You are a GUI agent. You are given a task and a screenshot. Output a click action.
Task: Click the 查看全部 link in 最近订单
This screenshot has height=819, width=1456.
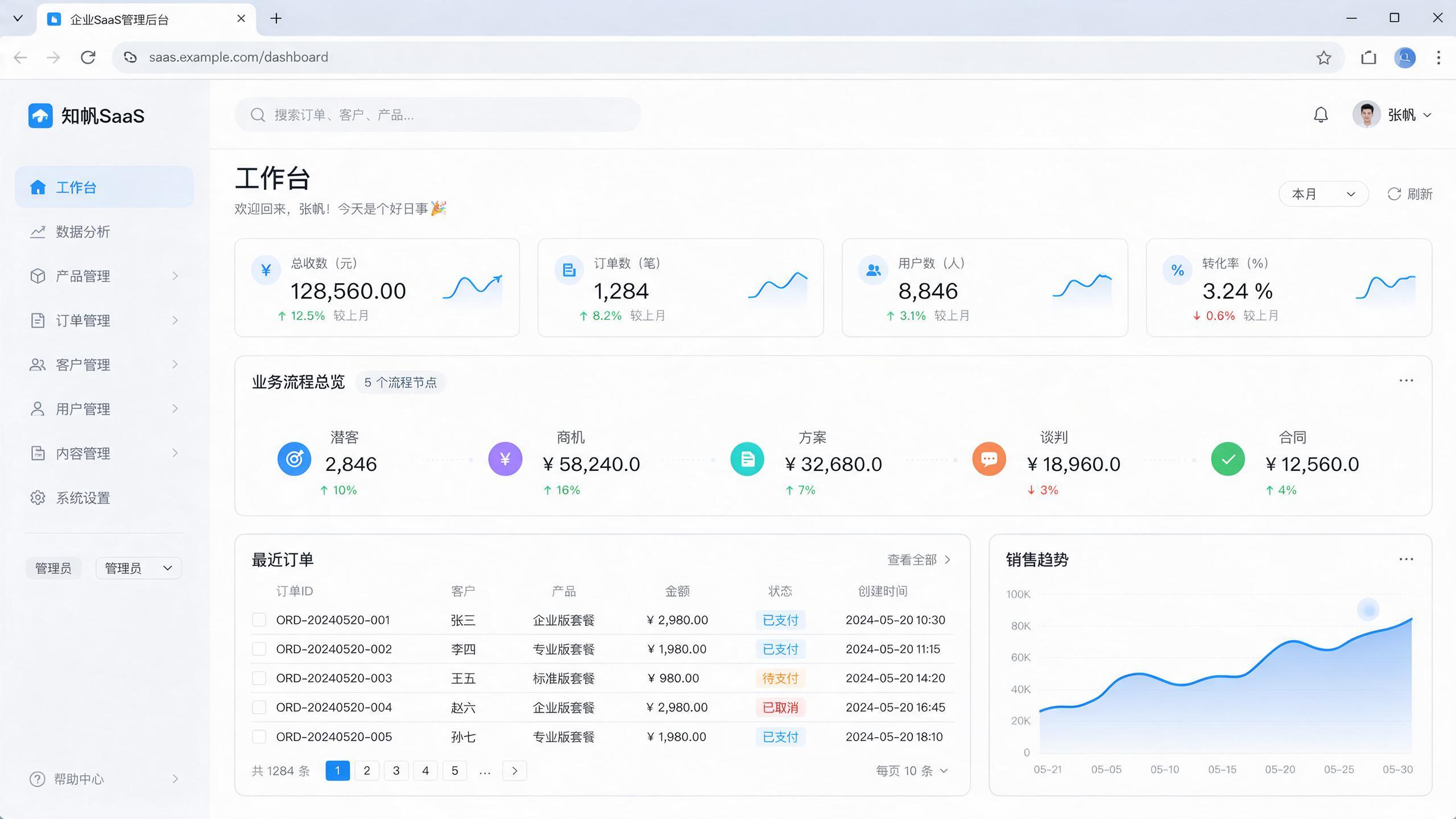click(919, 560)
